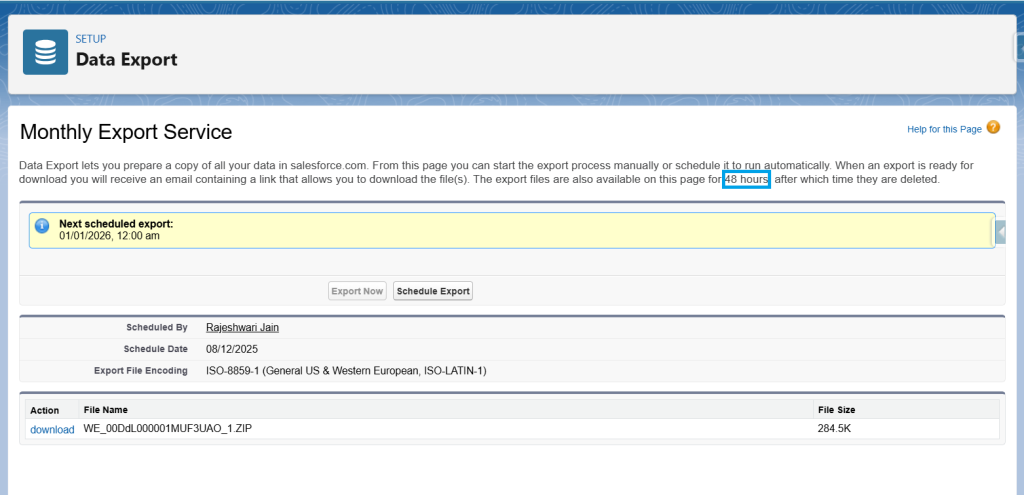Click the File Size column header
Image resolution: width=1024 pixels, height=495 pixels.
click(x=837, y=409)
